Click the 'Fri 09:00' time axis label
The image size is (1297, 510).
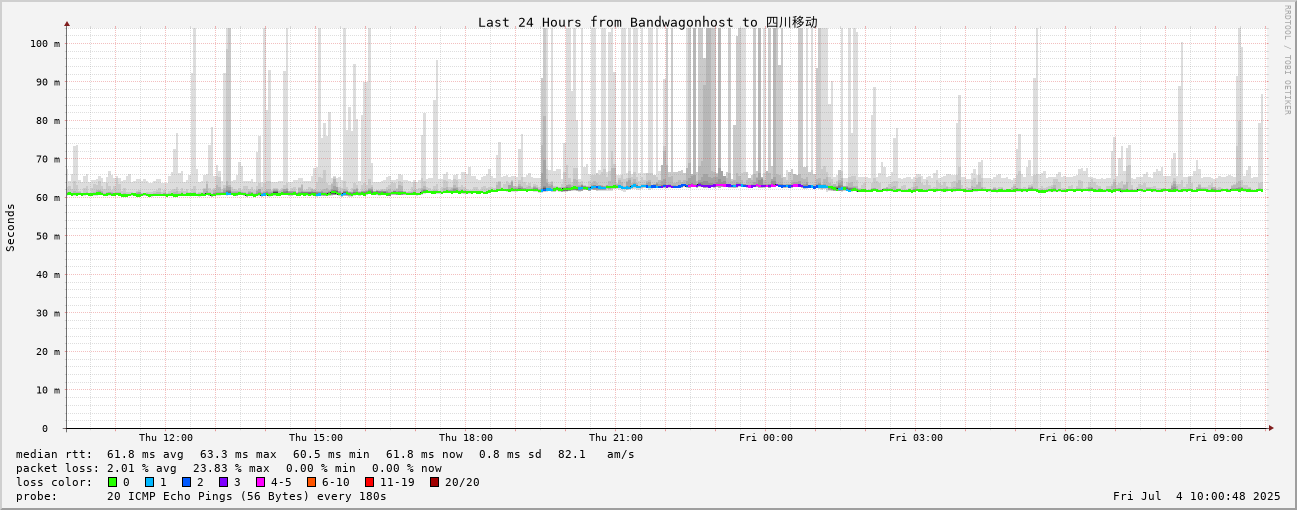coord(1216,438)
